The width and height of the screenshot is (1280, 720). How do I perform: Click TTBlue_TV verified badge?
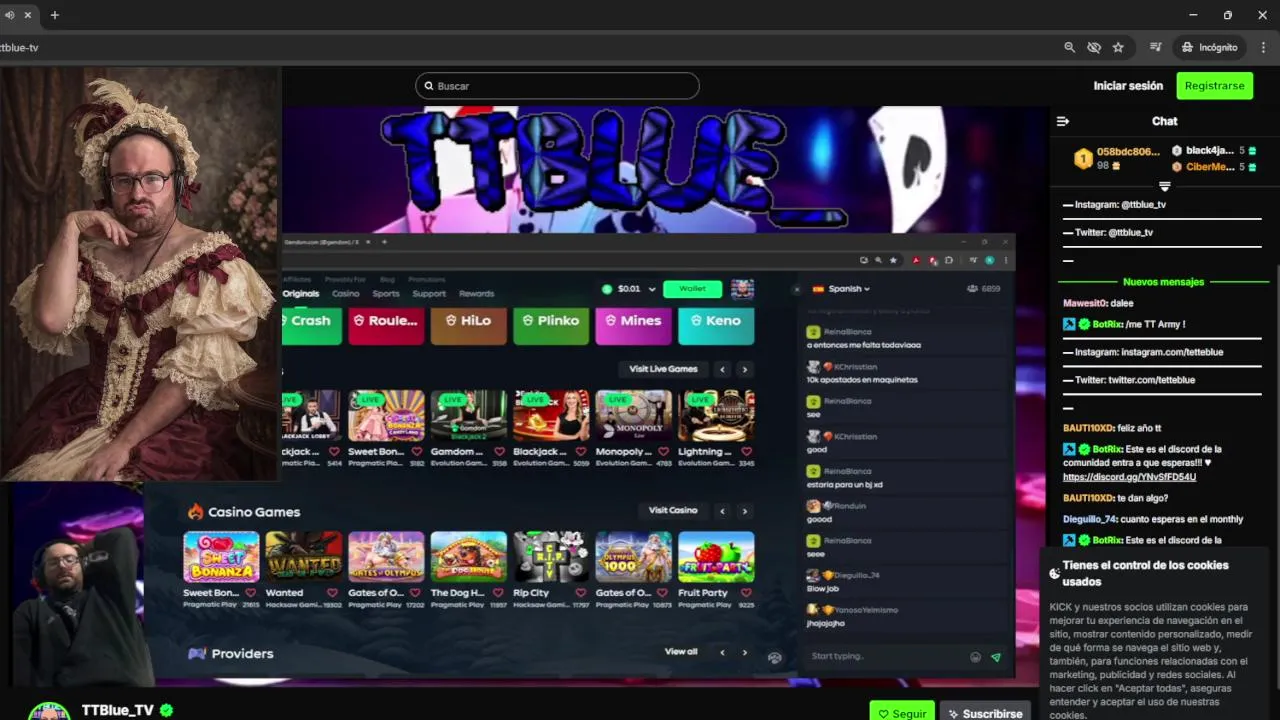pyautogui.click(x=167, y=710)
